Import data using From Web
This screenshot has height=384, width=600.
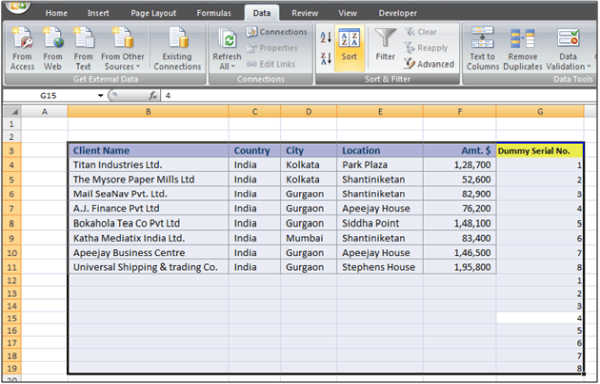(x=52, y=49)
